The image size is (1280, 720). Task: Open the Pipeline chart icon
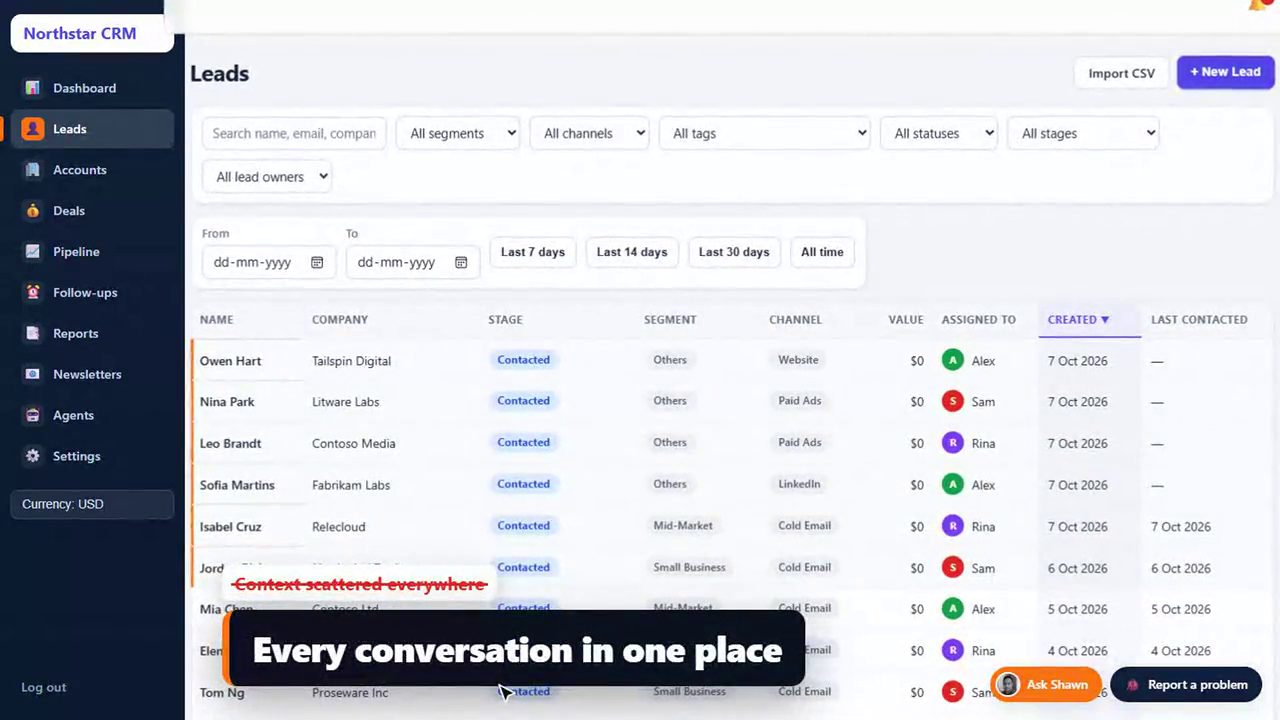point(33,252)
